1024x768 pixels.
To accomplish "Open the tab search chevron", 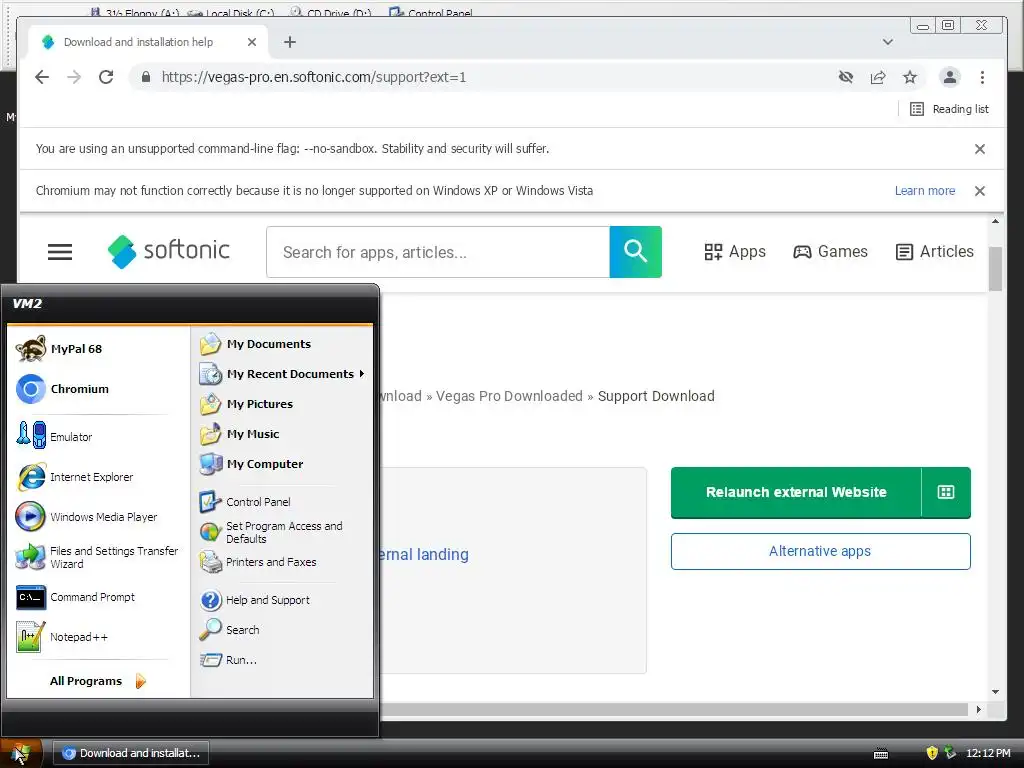I will tap(888, 42).
